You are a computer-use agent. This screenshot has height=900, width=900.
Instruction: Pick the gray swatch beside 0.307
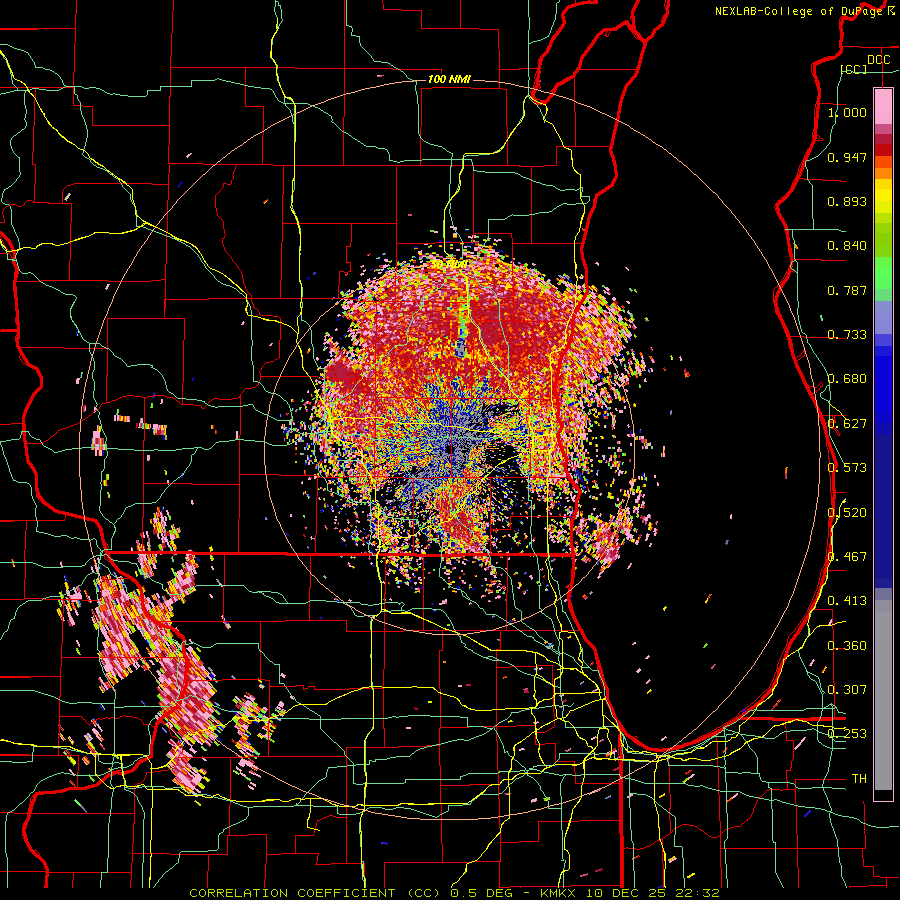coord(883,695)
